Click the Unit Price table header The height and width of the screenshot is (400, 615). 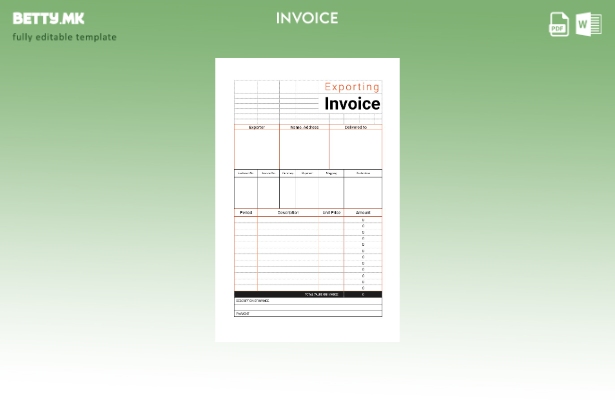click(x=331, y=213)
